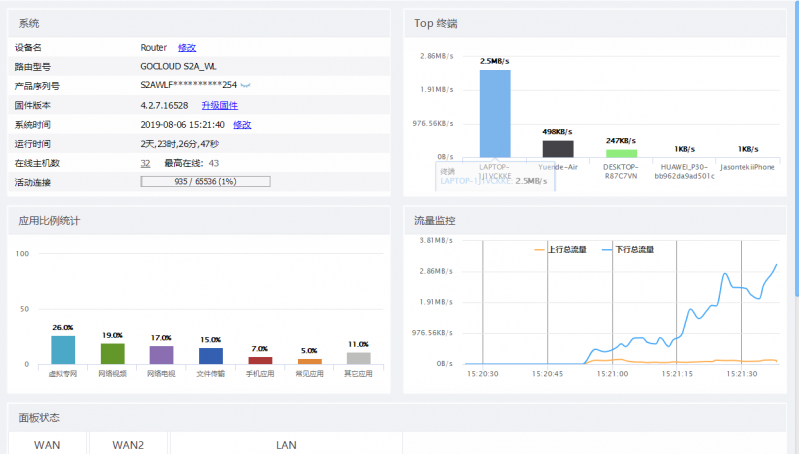Click the router model GOCLOUD S2A_WL text
This screenshot has width=799, height=454.
178,66
